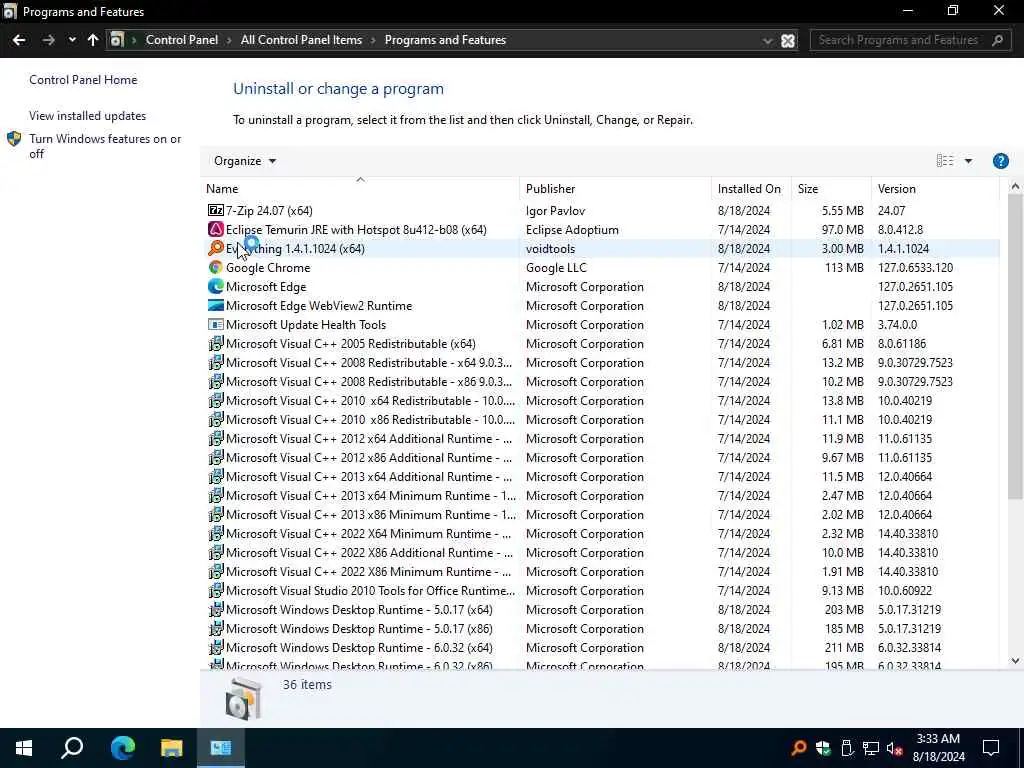Open the recent locations dropdown
The width and height of the screenshot is (1024, 768).
(72, 40)
